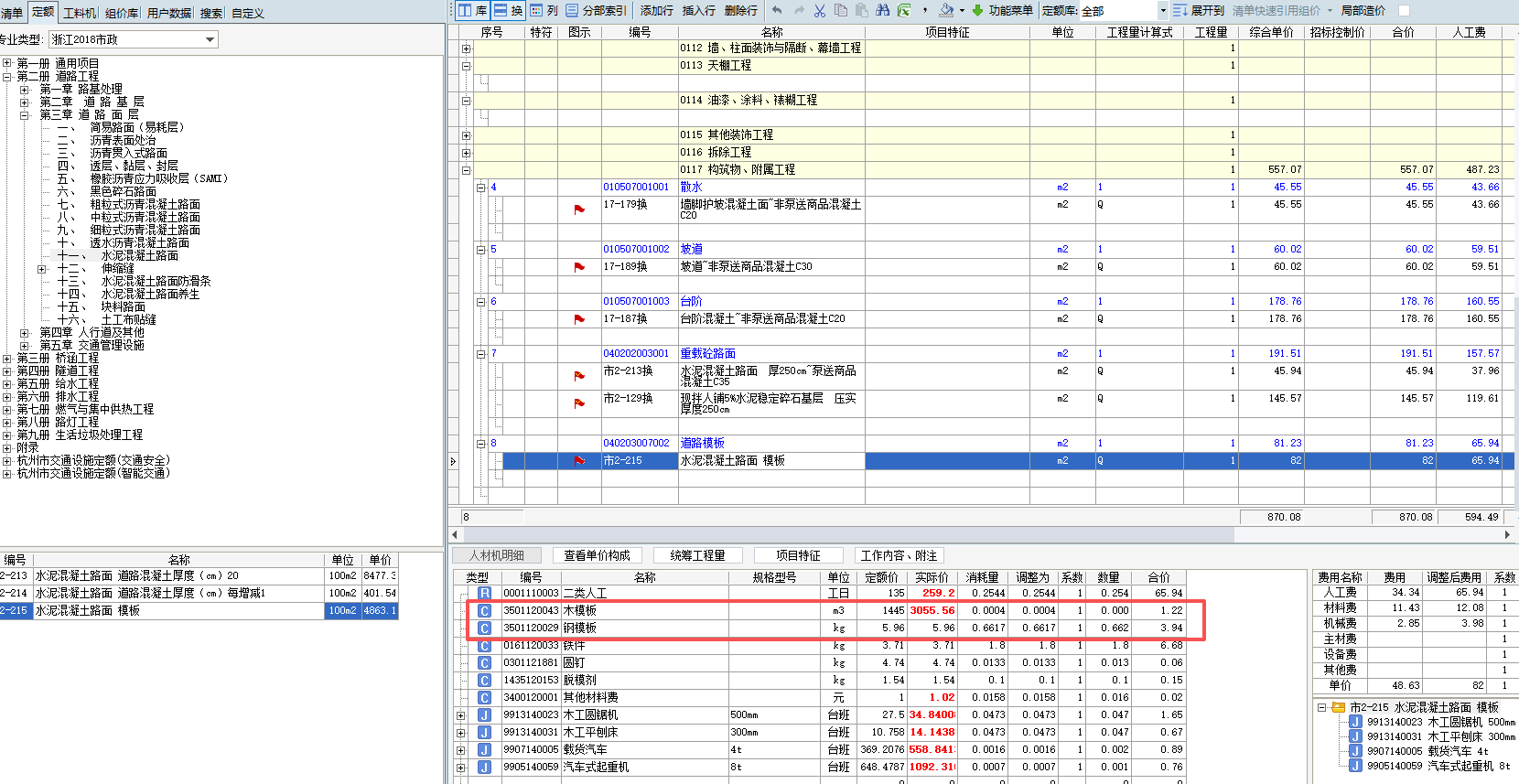Switch to the 搜索 tab
The width and height of the screenshot is (1519, 784).
pos(211,13)
